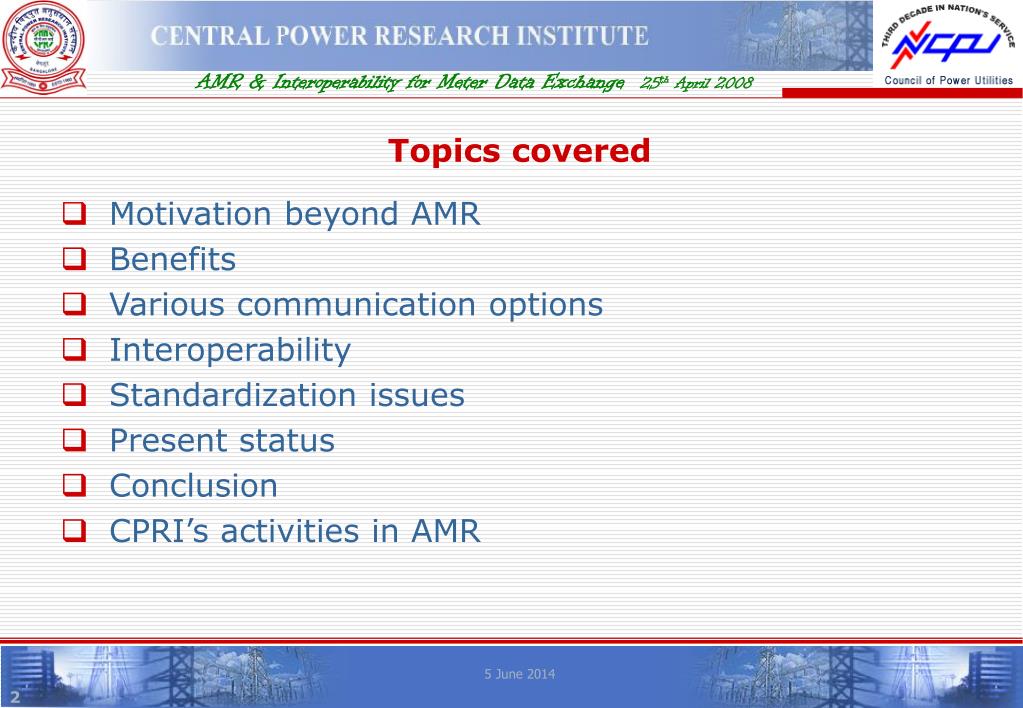Click the bullet box beside Various communication options
1023x708 pixels.
[x=74, y=304]
